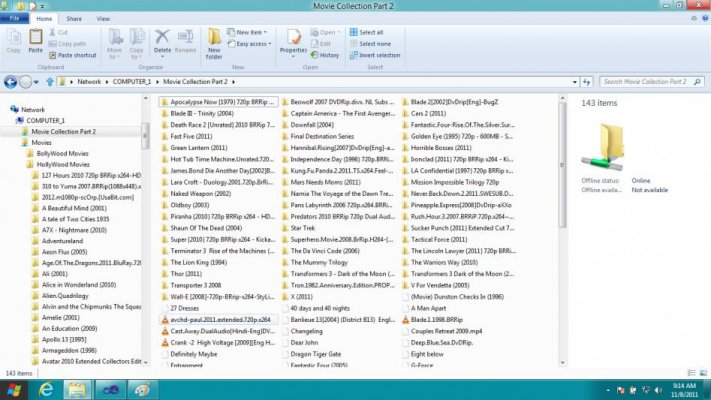Select avchd-paul.2011.extended.720p.x264 file
The height and width of the screenshot is (400, 711).
(x=220, y=319)
